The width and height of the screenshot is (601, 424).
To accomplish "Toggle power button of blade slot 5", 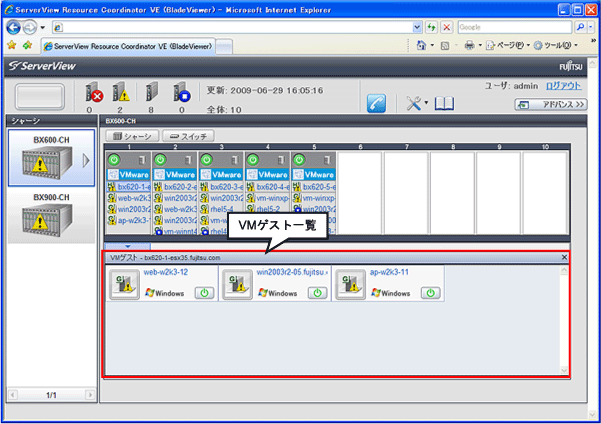I will (x=299, y=159).
